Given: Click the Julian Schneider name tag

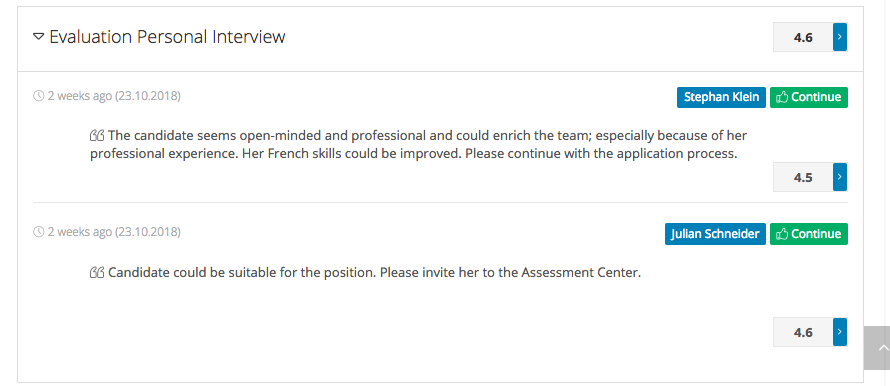Looking at the screenshot, I should [715, 234].
